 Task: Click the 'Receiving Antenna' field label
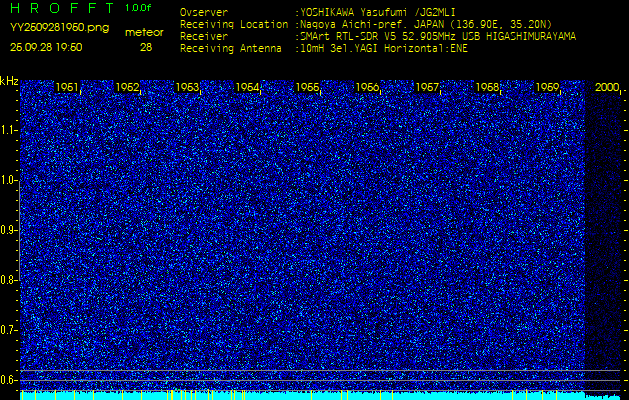click(x=231, y=49)
